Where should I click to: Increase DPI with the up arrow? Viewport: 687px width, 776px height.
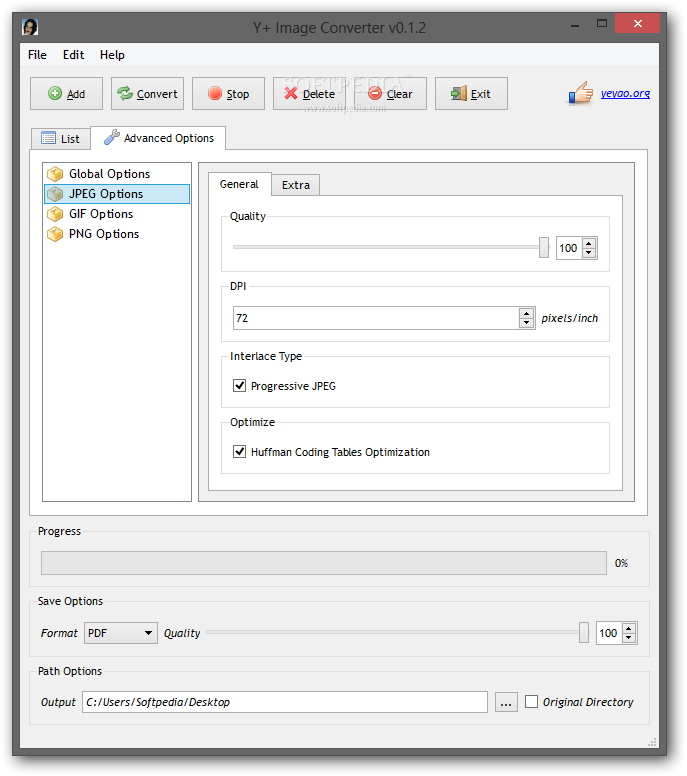(527, 313)
